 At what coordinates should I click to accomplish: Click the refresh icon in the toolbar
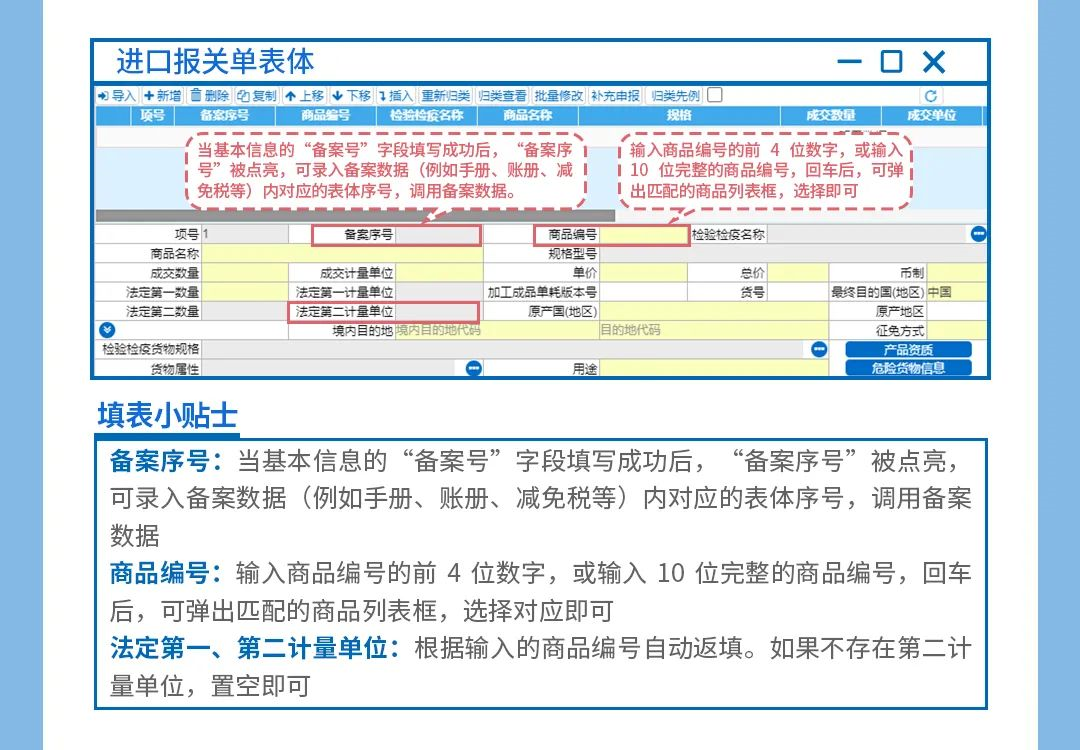(x=931, y=96)
